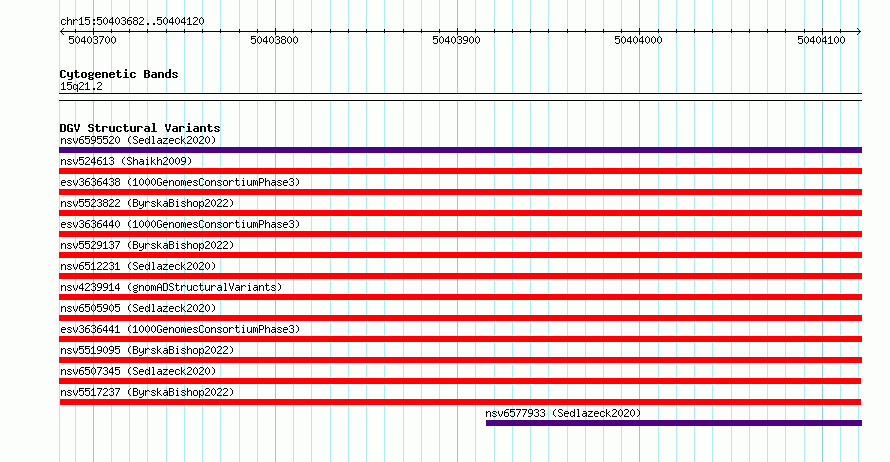Click the red bar under esv3636438
This screenshot has width=890, height=462.
[x=460, y=192]
